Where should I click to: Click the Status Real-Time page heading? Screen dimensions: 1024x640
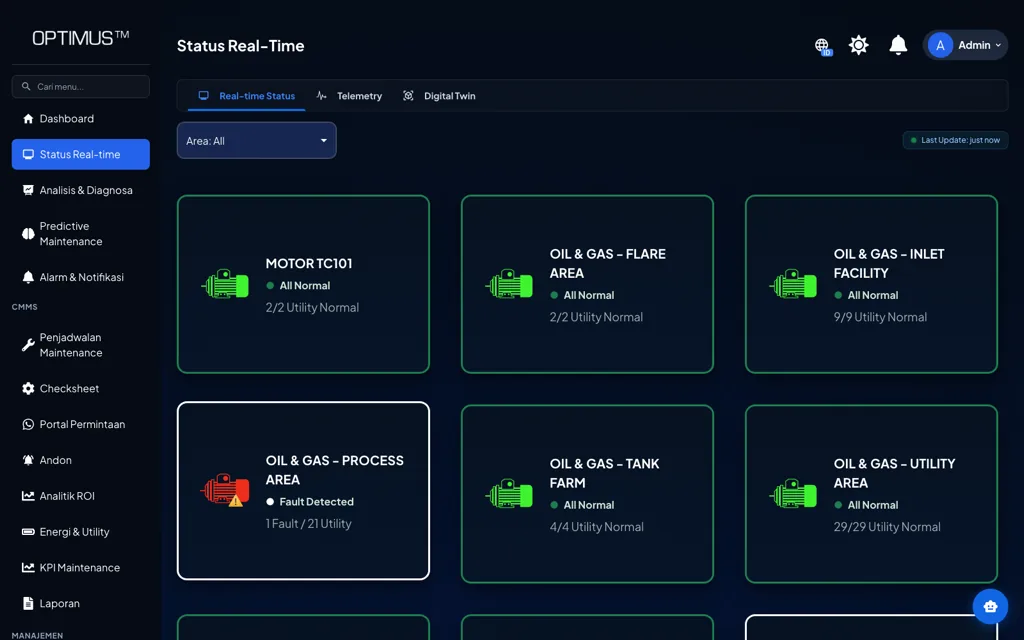click(240, 46)
